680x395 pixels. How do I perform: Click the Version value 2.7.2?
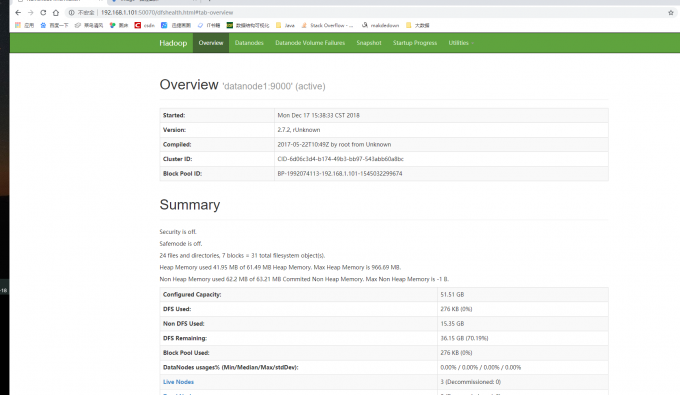pos(299,130)
